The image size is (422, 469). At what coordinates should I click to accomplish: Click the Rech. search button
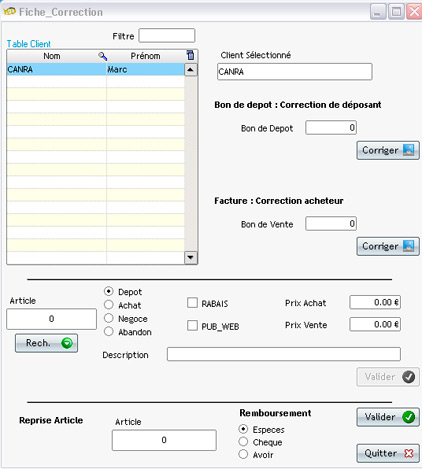[46, 343]
